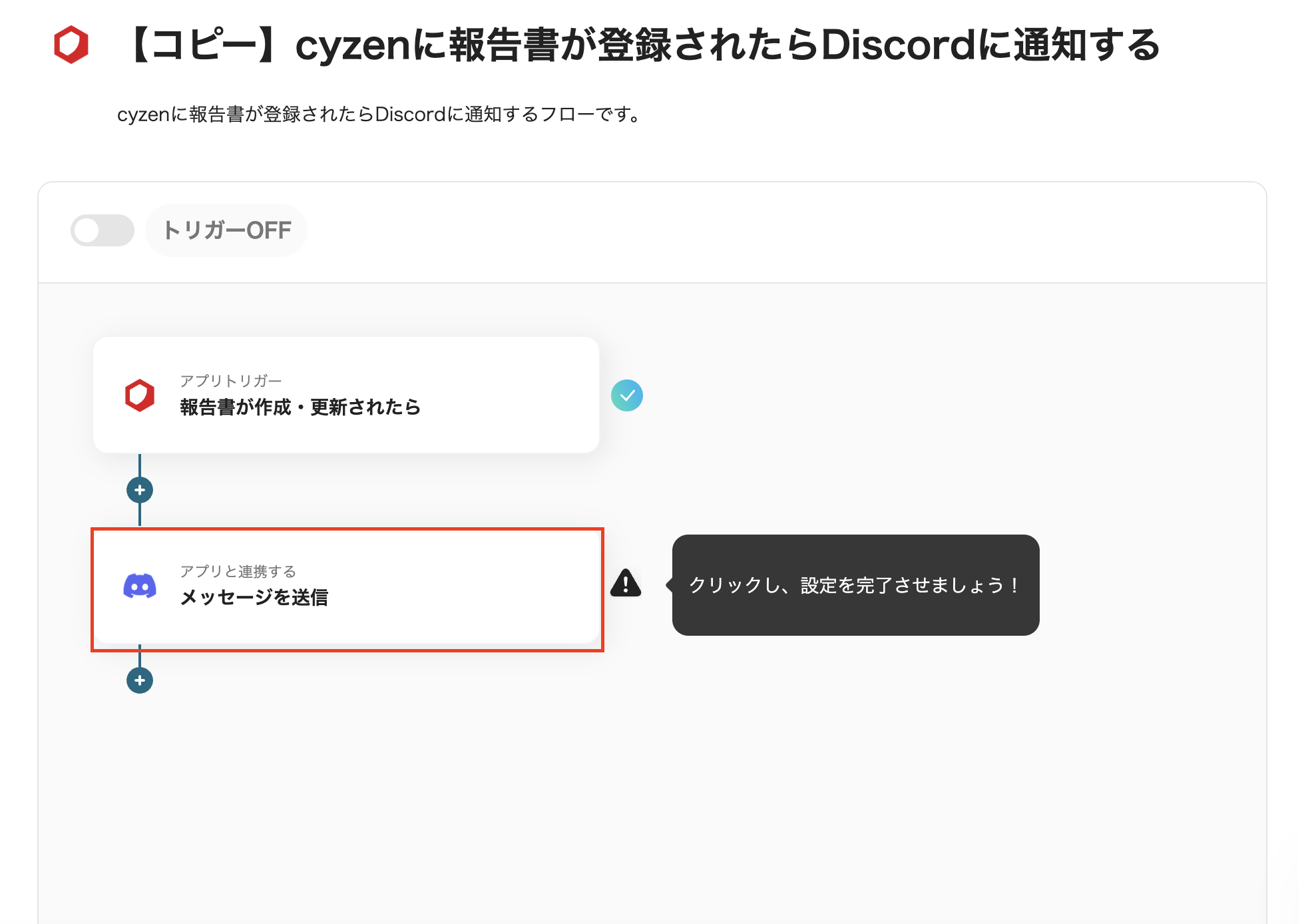The width and height of the screenshot is (1298, 924).
Task: Click the black warning triangle icon
Action: (x=626, y=583)
